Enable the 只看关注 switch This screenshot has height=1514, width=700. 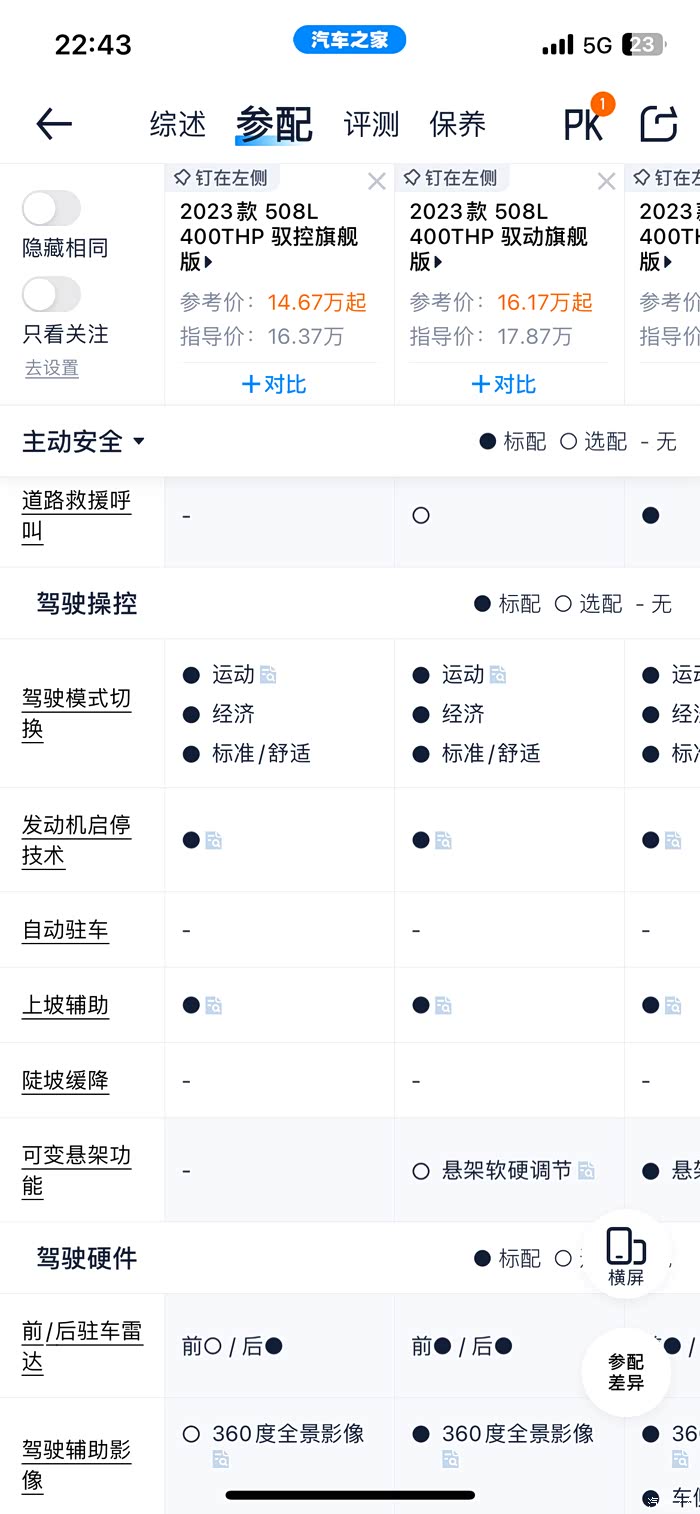pyautogui.click(x=51, y=295)
